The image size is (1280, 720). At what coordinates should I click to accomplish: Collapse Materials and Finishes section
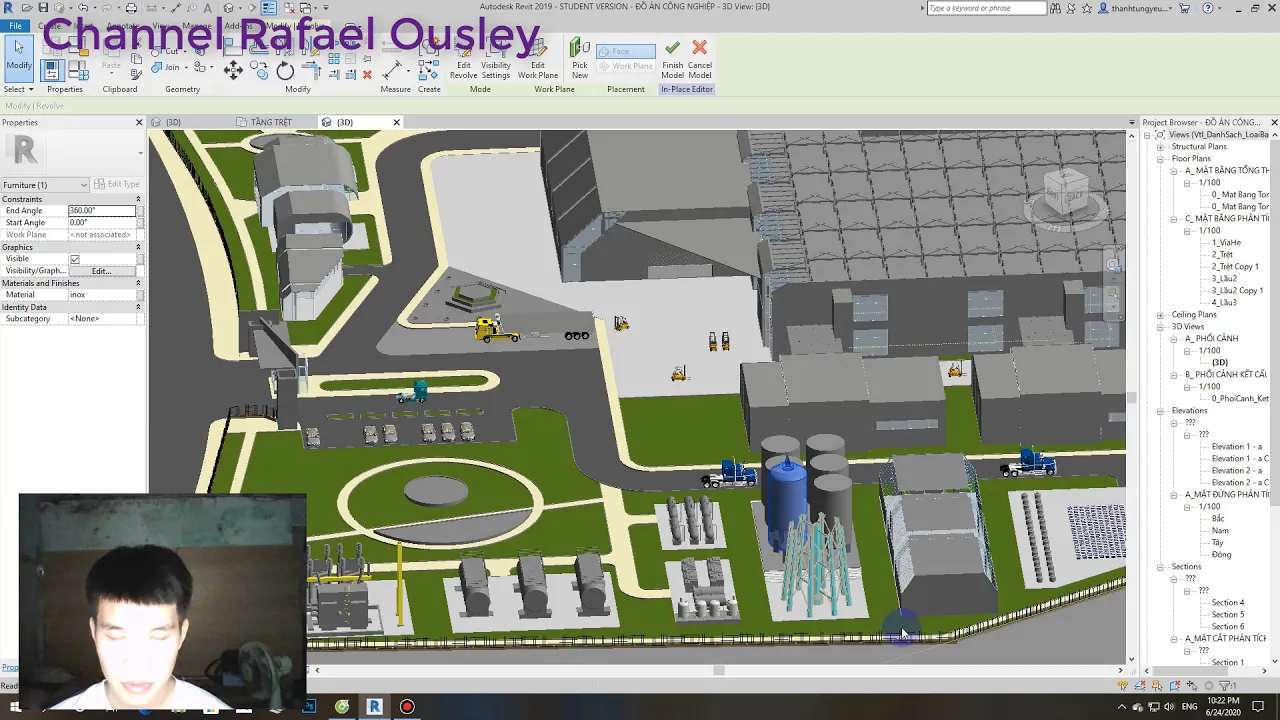point(138,283)
